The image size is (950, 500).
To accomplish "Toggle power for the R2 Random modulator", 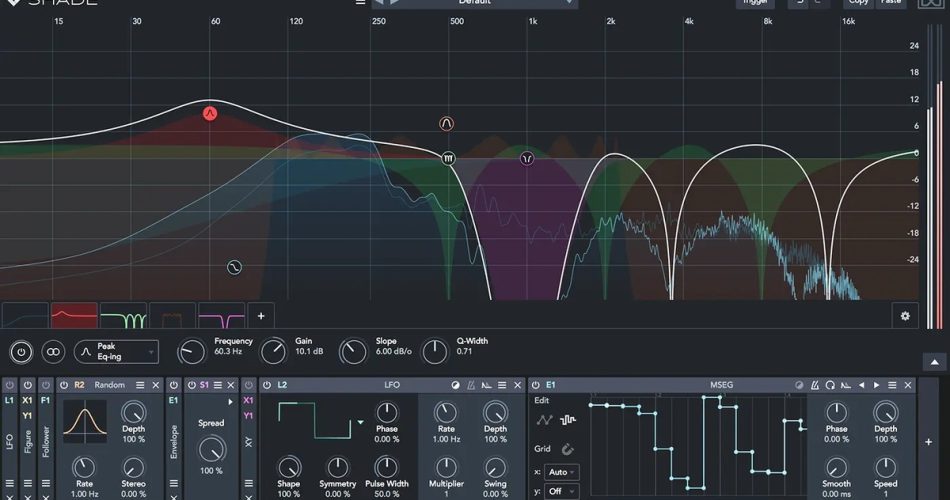I will coord(63,385).
